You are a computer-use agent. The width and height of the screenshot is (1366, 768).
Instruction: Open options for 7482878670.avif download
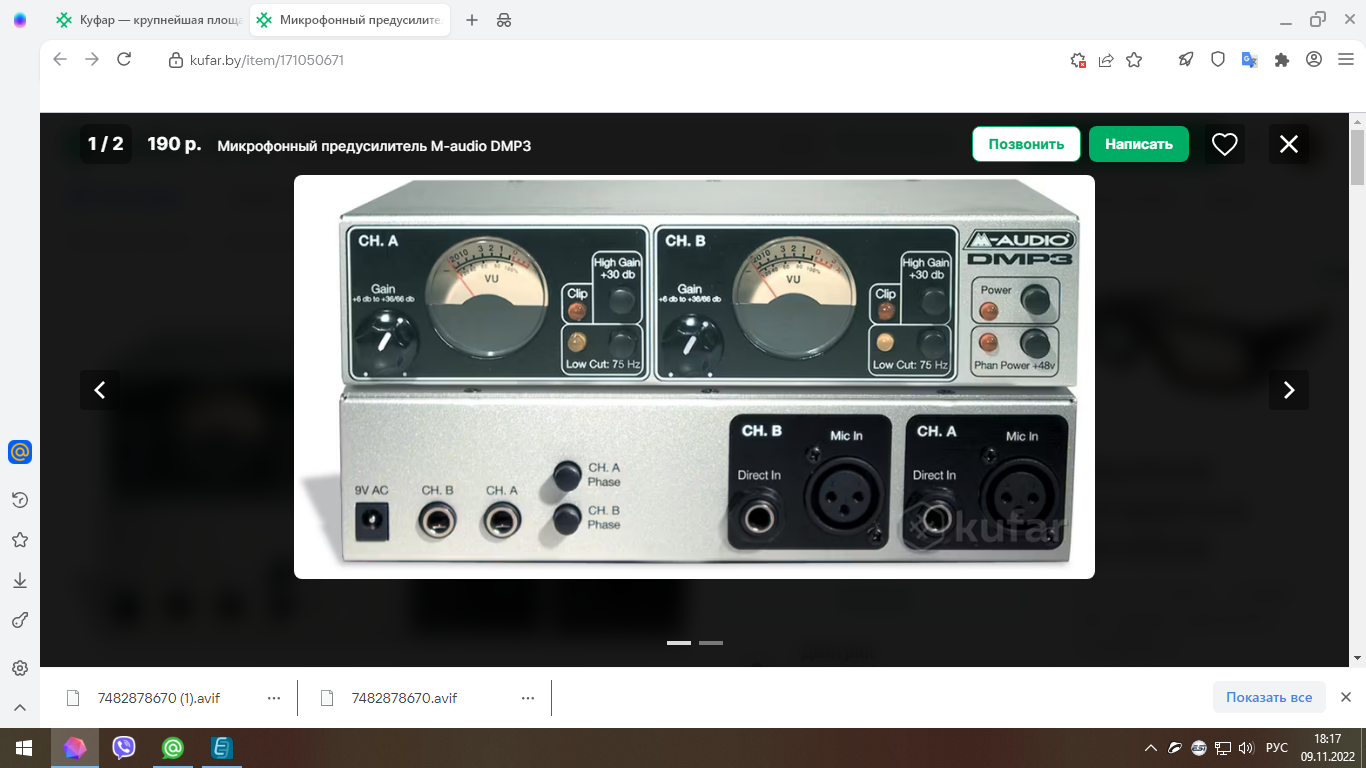coord(527,698)
